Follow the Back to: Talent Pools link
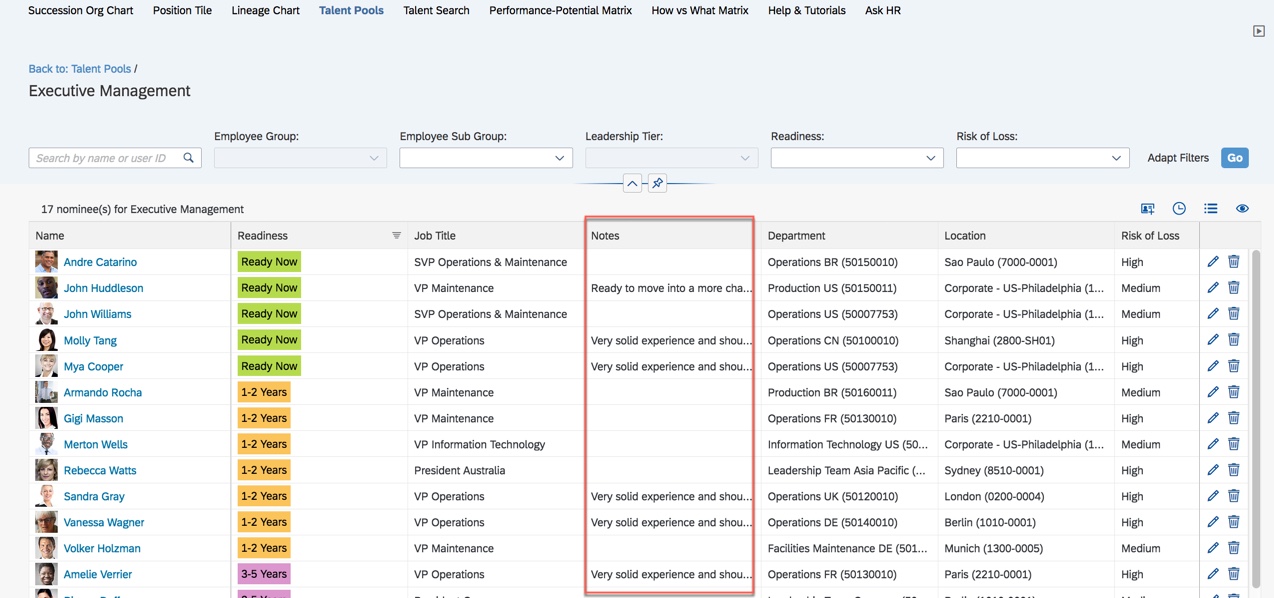The height and width of the screenshot is (598, 1274). click(80, 68)
